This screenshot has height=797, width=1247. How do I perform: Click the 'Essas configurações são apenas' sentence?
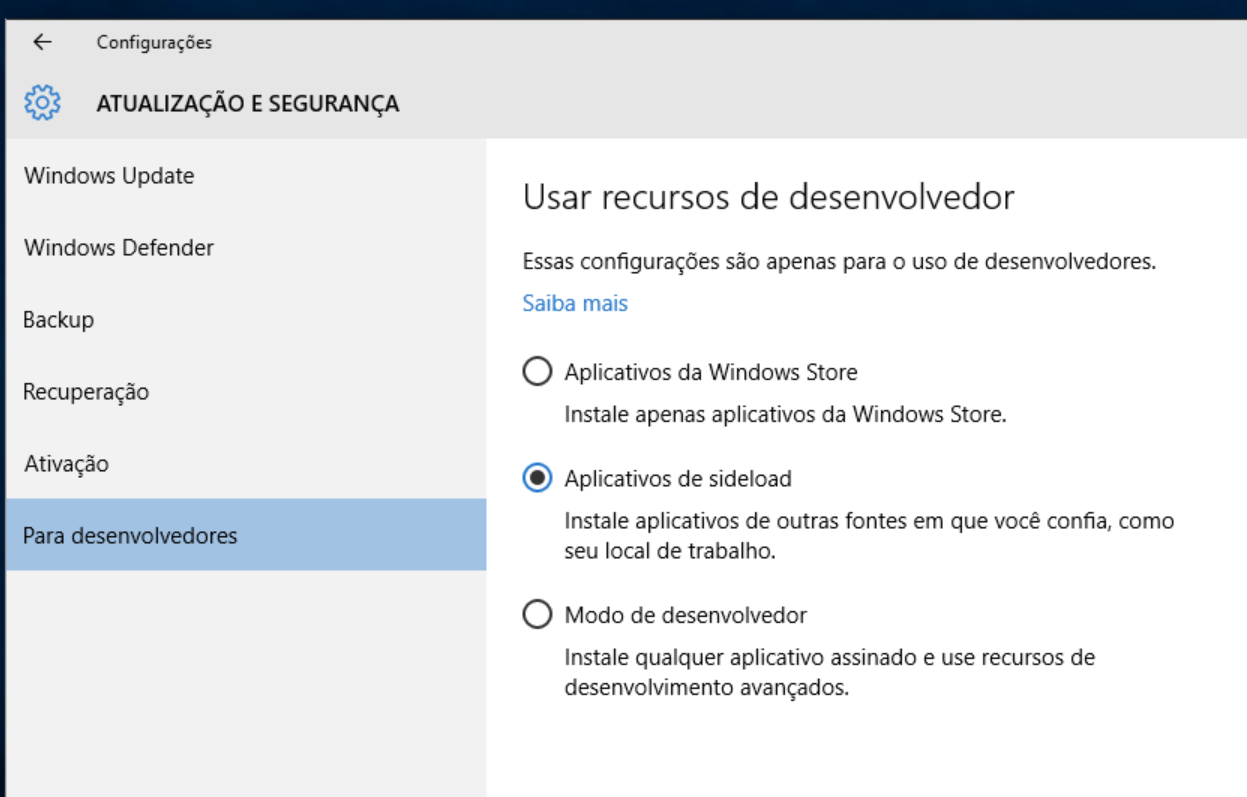click(839, 262)
